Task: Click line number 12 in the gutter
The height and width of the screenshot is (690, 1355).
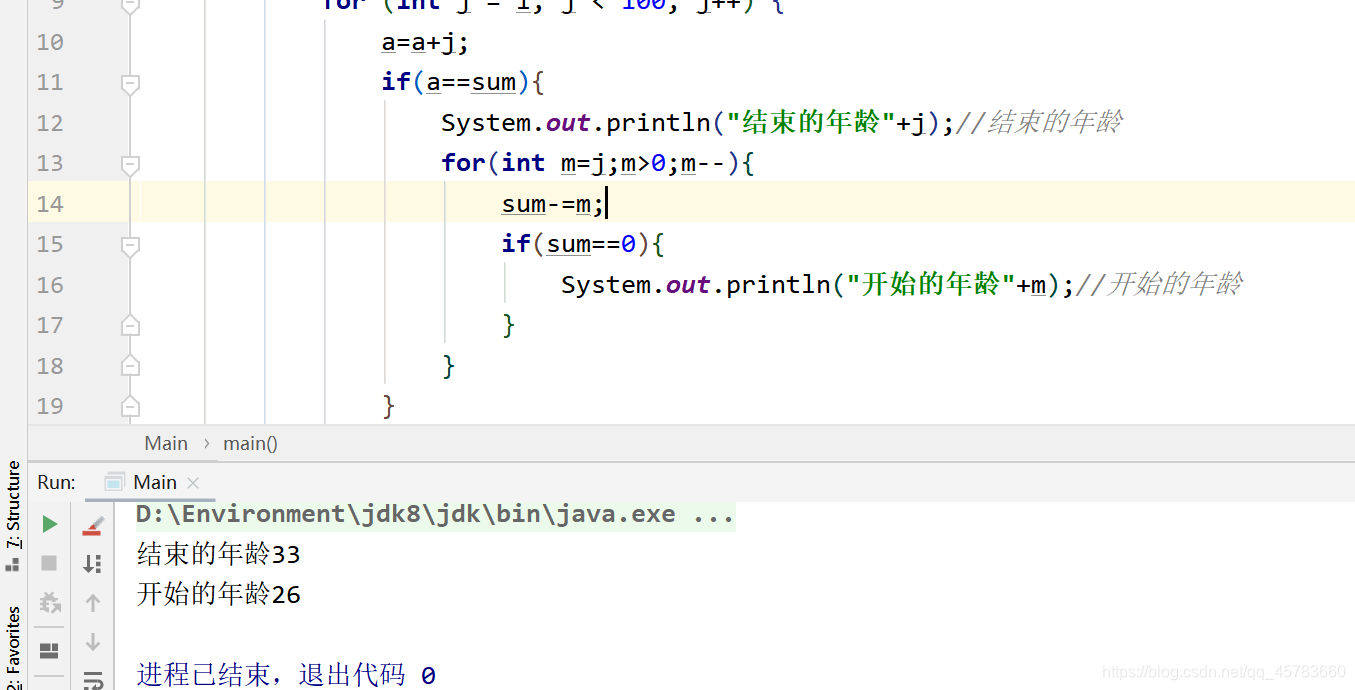Action: [x=49, y=123]
